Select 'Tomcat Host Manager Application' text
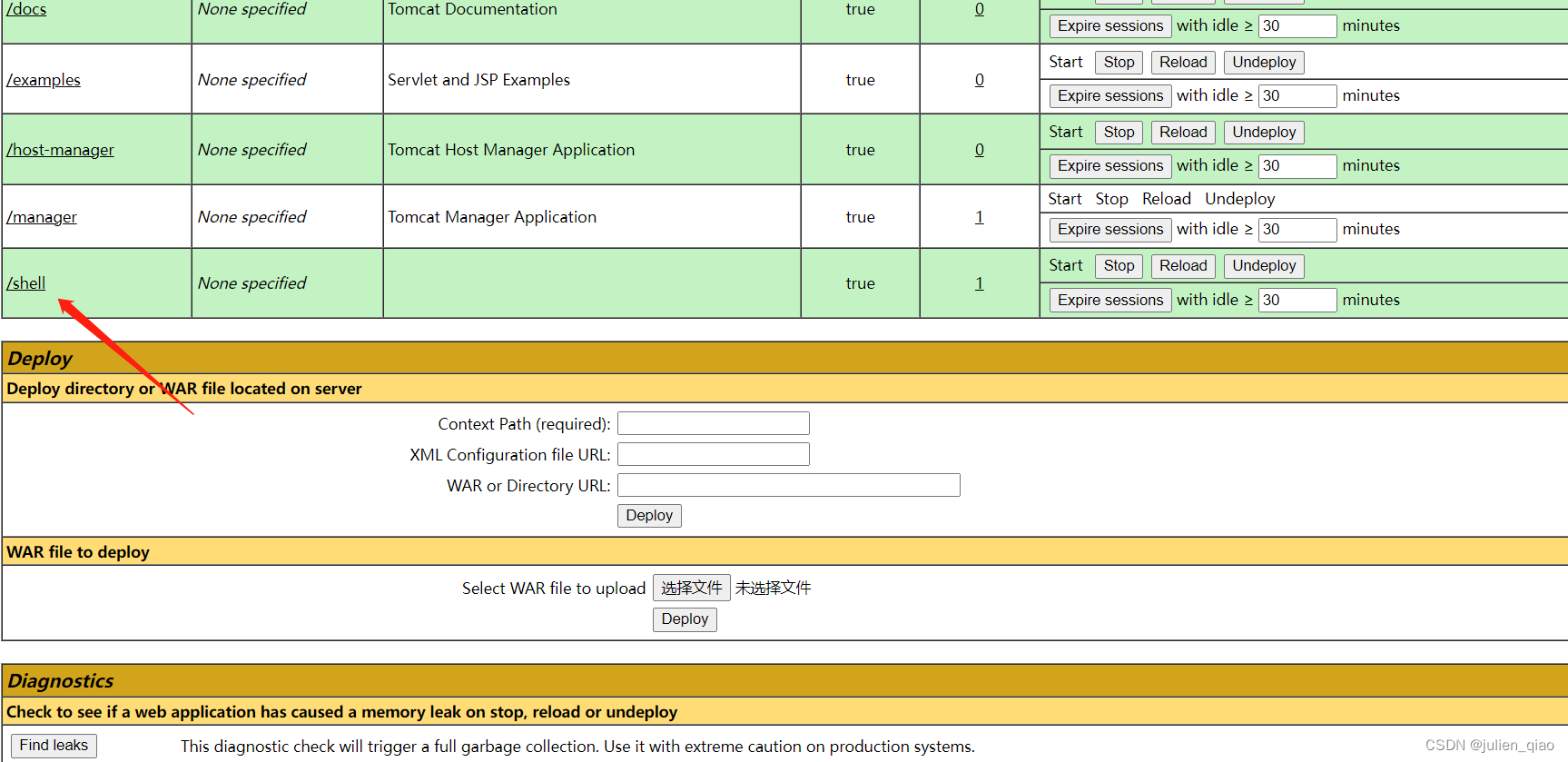The image size is (1568, 762). pyautogui.click(x=511, y=150)
